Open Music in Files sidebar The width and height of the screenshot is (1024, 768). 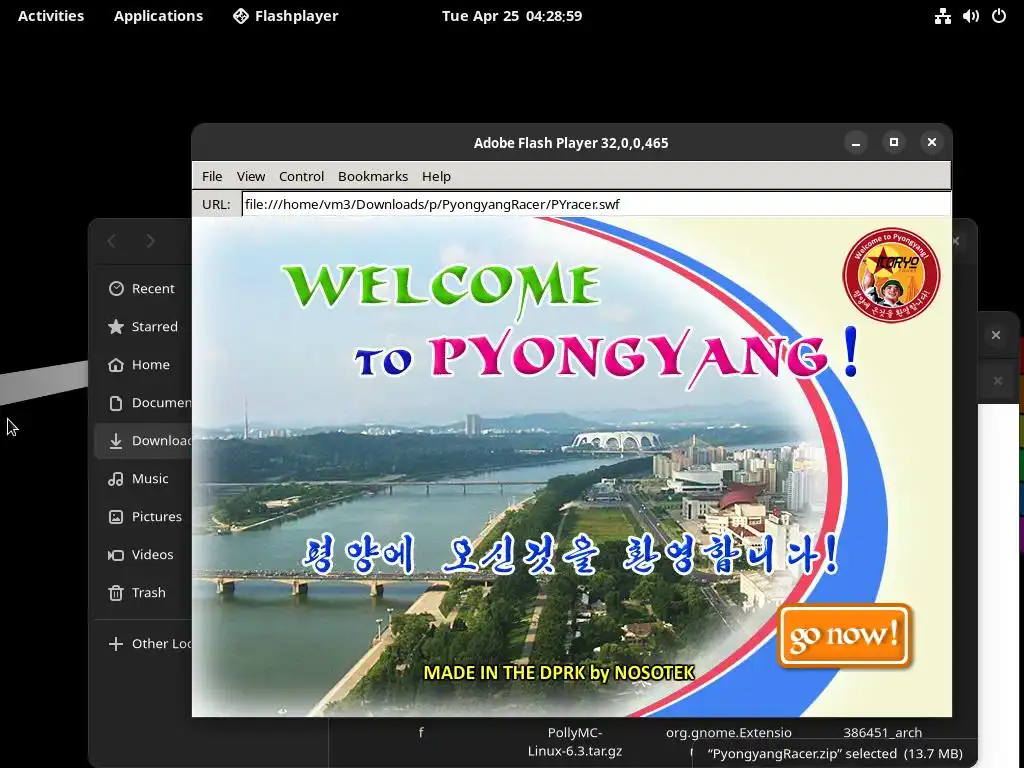point(143,479)
